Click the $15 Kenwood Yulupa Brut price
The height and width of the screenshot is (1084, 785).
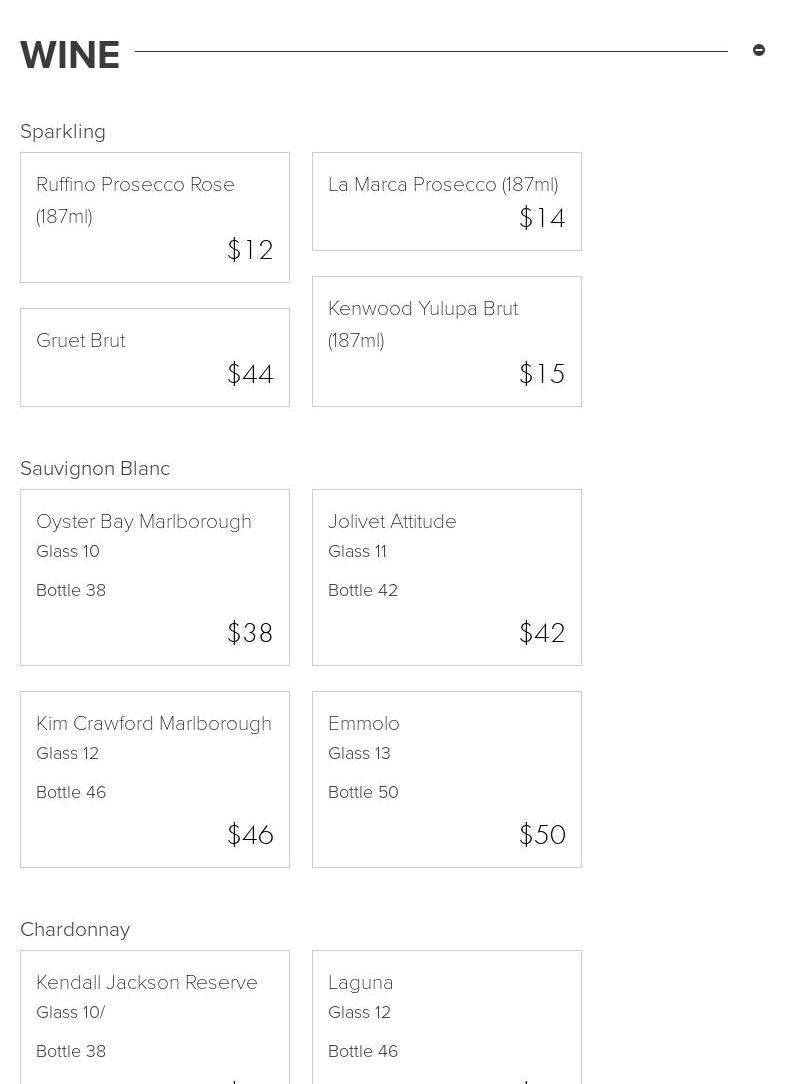pos(542,374)
